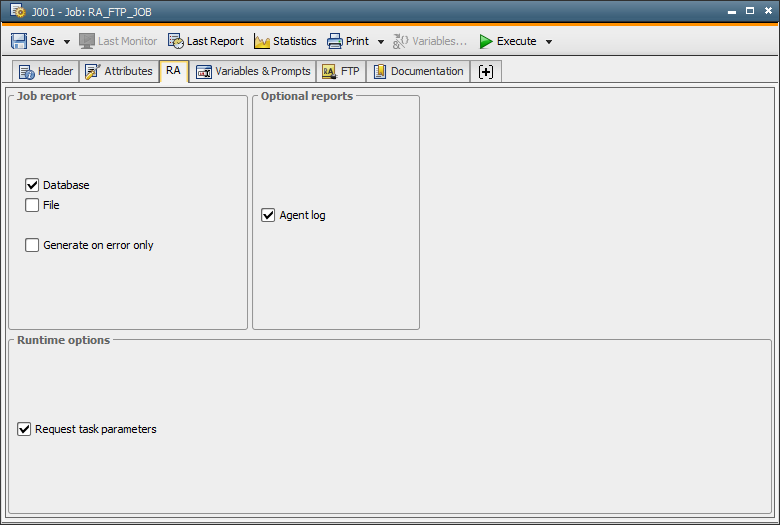Show job Statistics
The height and width of the screenshot is (525, 780).
285,41
